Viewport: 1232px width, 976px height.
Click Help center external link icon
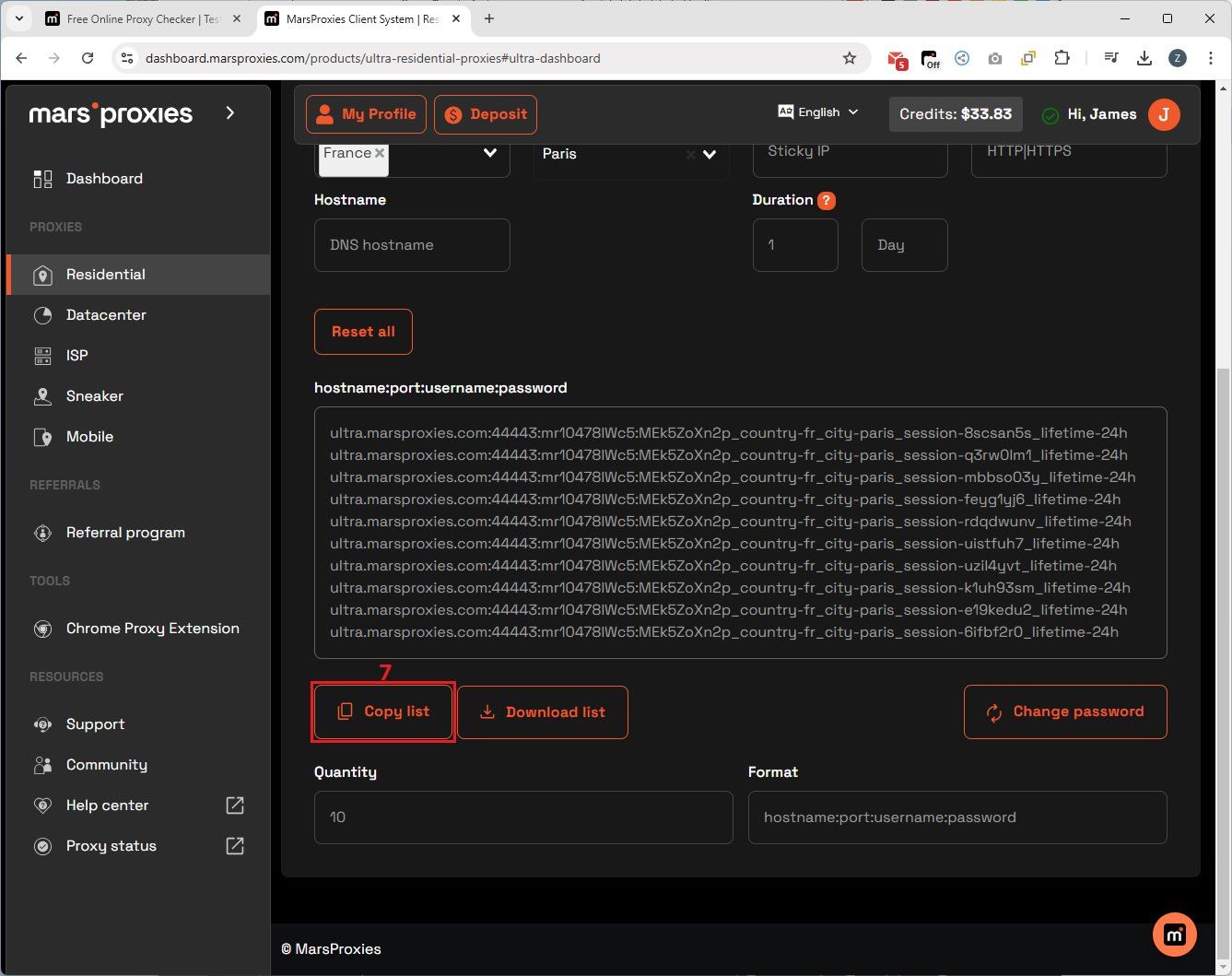click(x=235, y=805)
